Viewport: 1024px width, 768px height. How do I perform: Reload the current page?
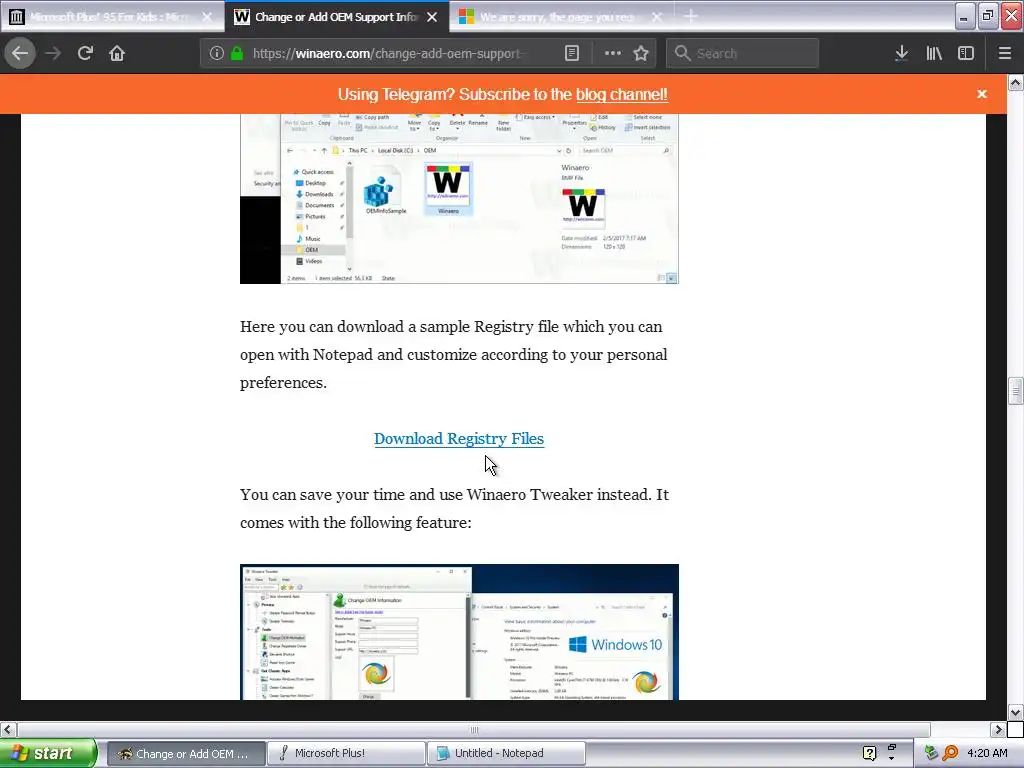point(85,53)
